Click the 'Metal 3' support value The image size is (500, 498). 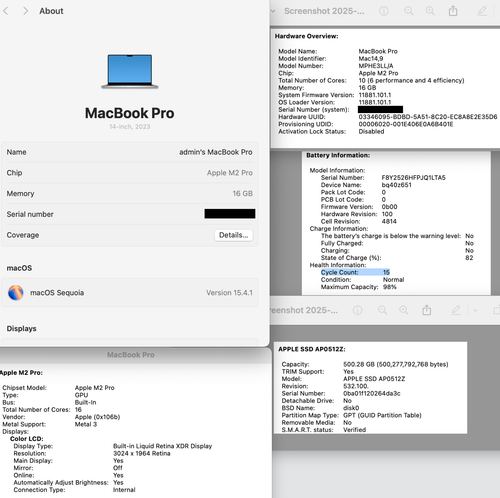pyautogui.click(x=86, y=424)
